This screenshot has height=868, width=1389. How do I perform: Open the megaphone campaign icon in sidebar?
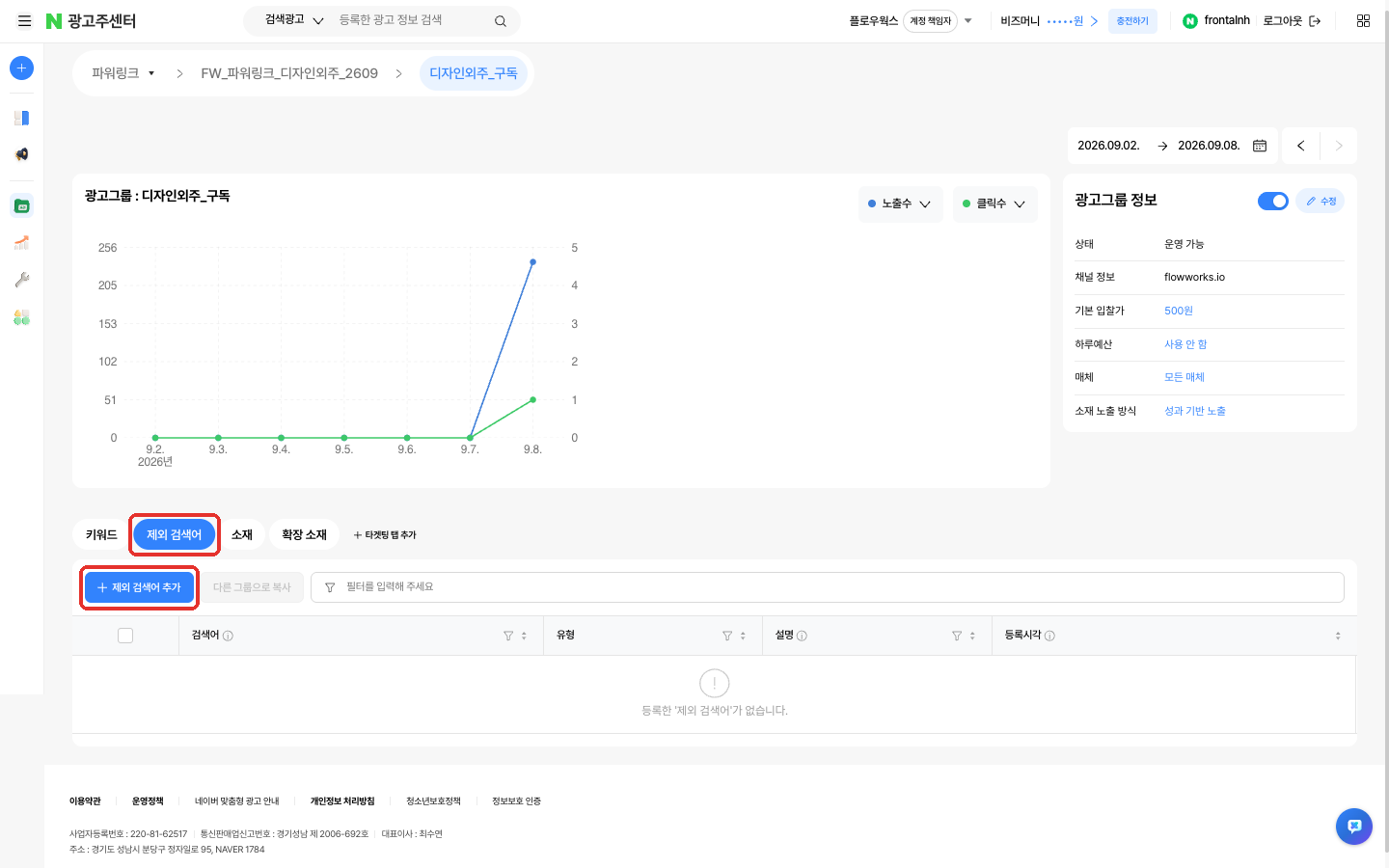(21, 154)
